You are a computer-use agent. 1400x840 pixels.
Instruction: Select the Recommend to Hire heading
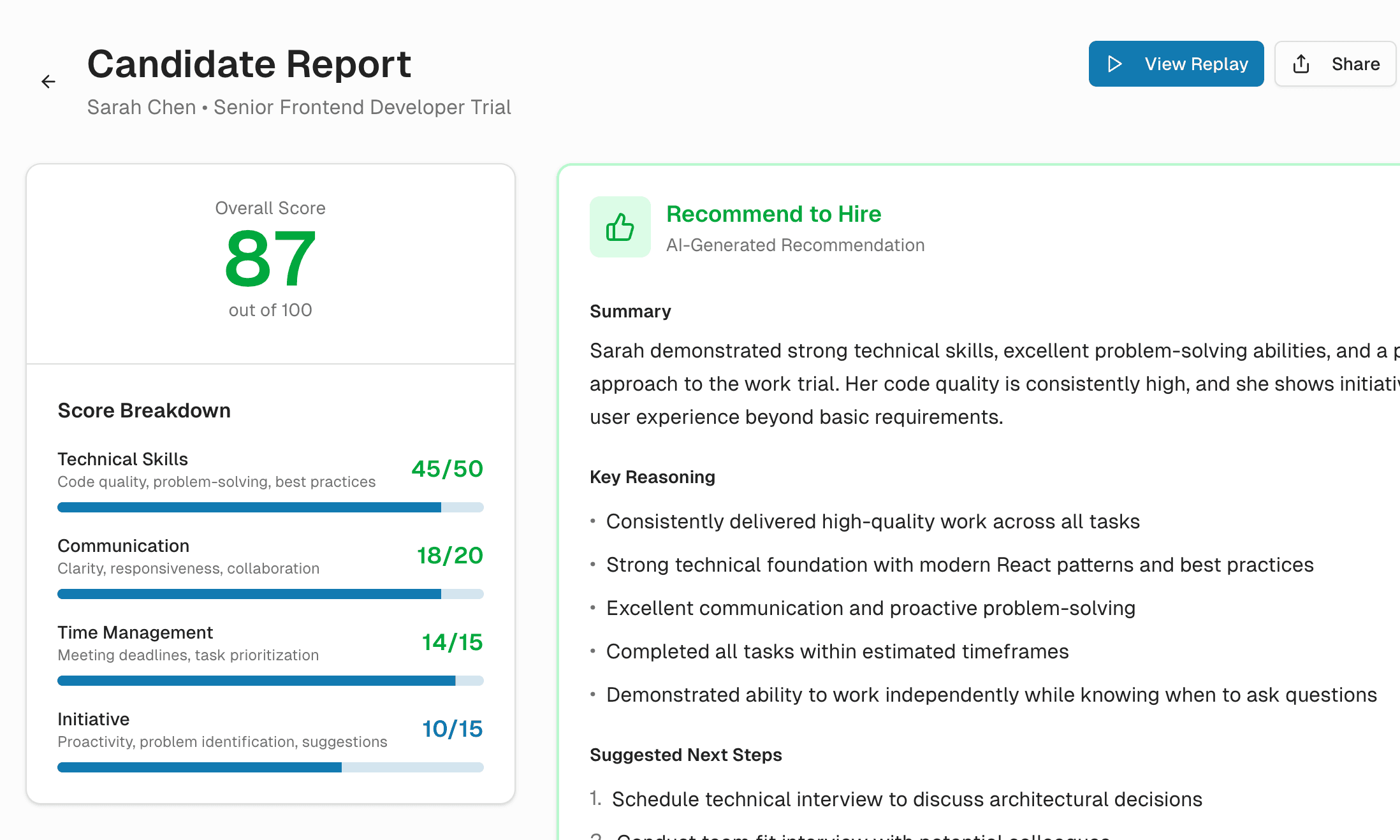773,214
